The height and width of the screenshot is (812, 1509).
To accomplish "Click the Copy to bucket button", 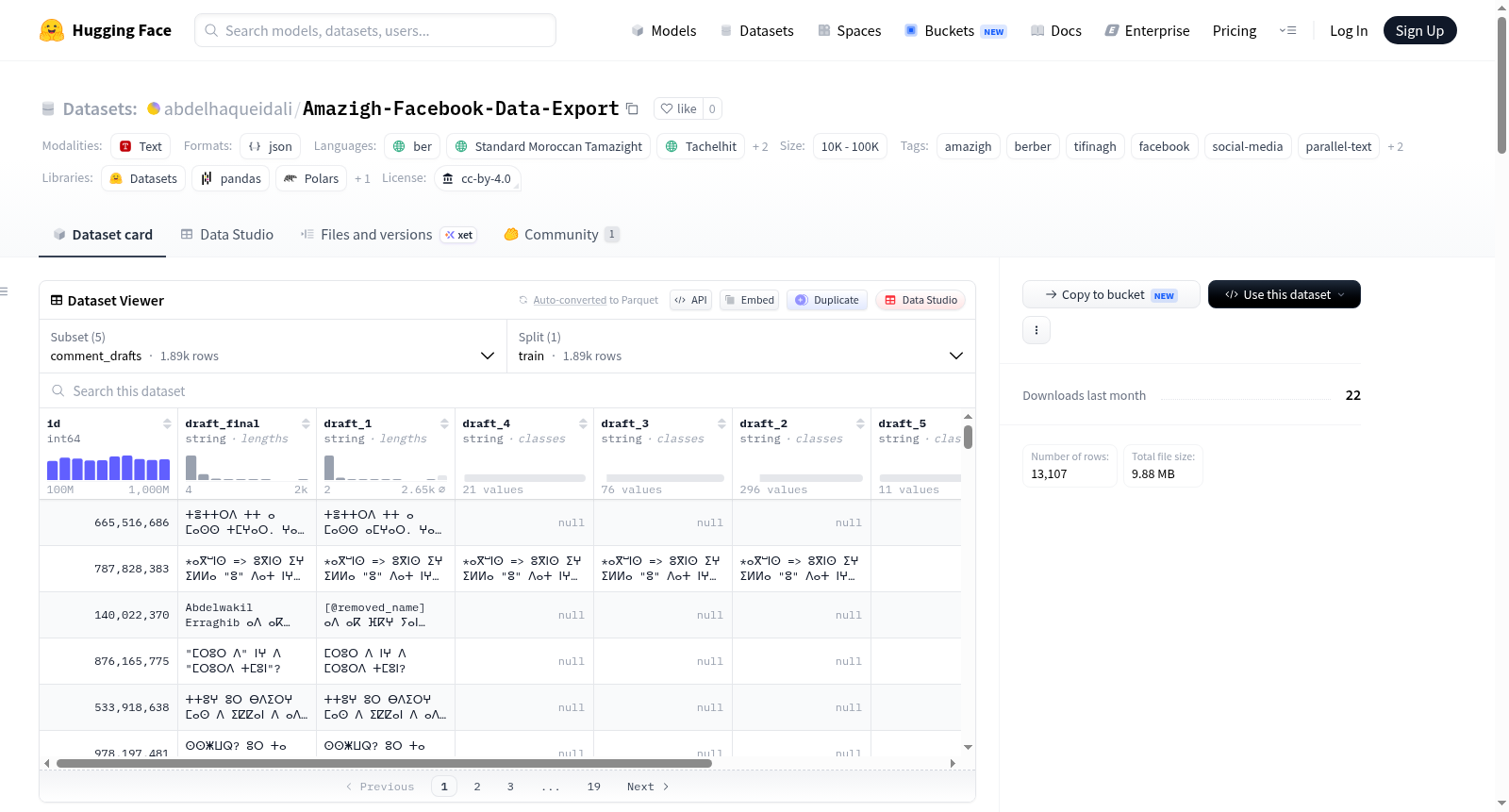I will click(1111, 294).
